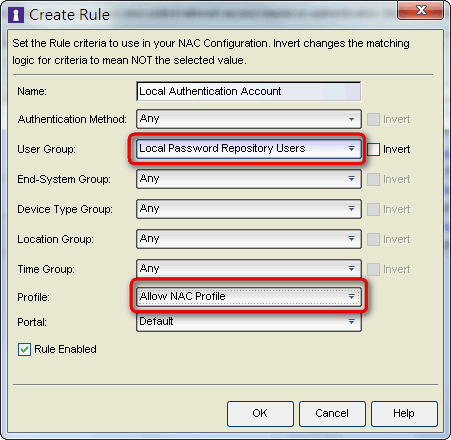451x440 pixels.
Task: Click Invert checkbox beside End-System Group
Action: (373, 179)
